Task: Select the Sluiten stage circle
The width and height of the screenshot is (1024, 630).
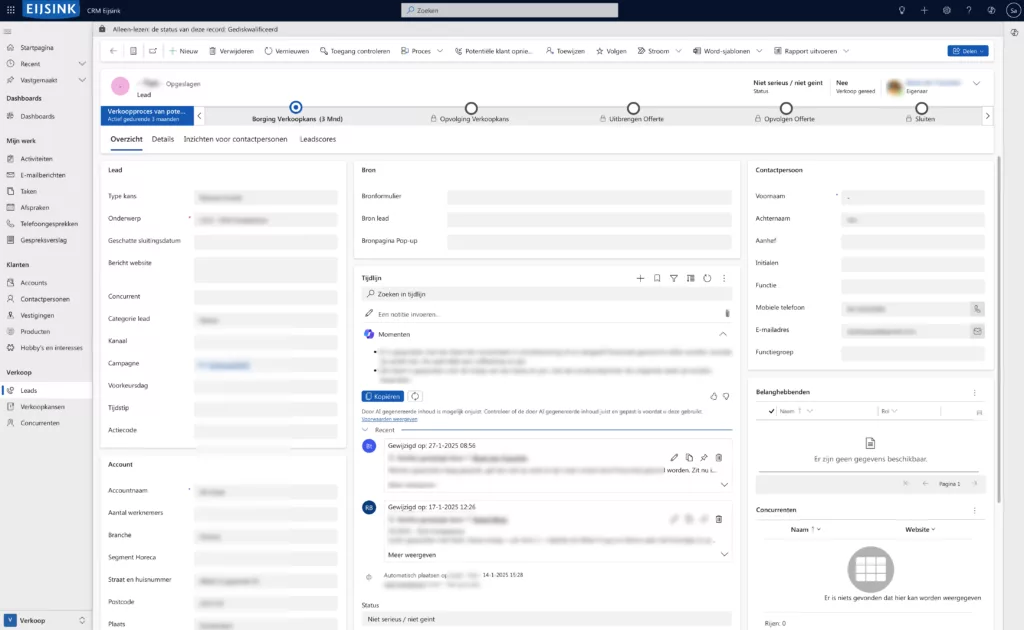Action: (921, 108)
